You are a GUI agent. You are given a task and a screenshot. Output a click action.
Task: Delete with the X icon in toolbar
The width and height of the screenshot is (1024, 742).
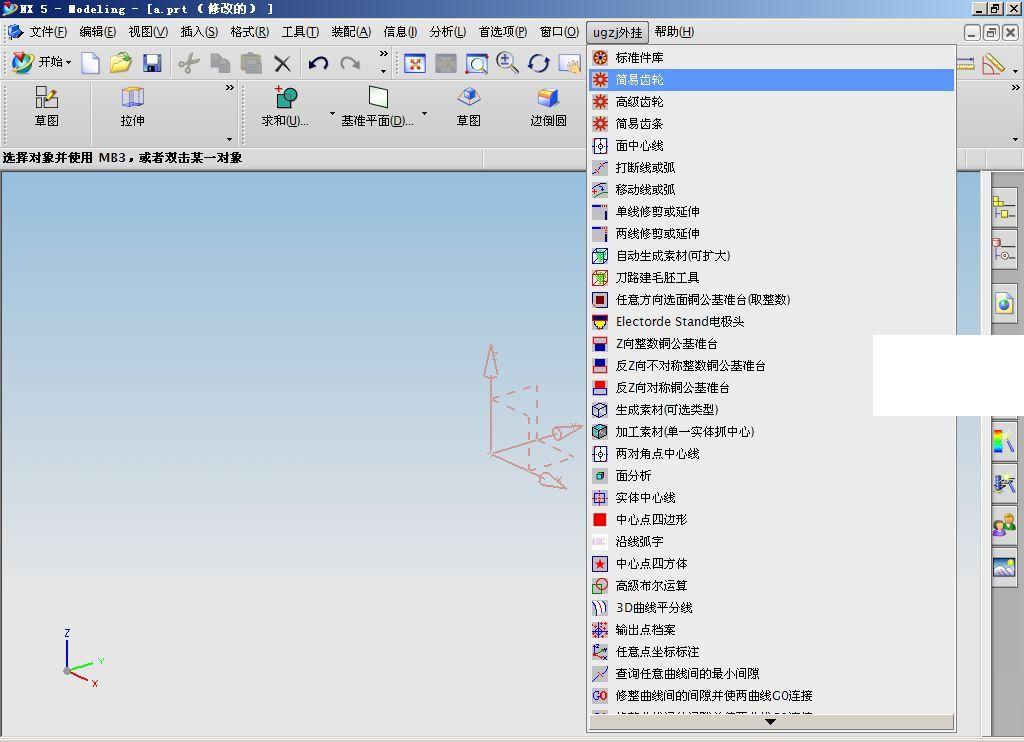282,63
